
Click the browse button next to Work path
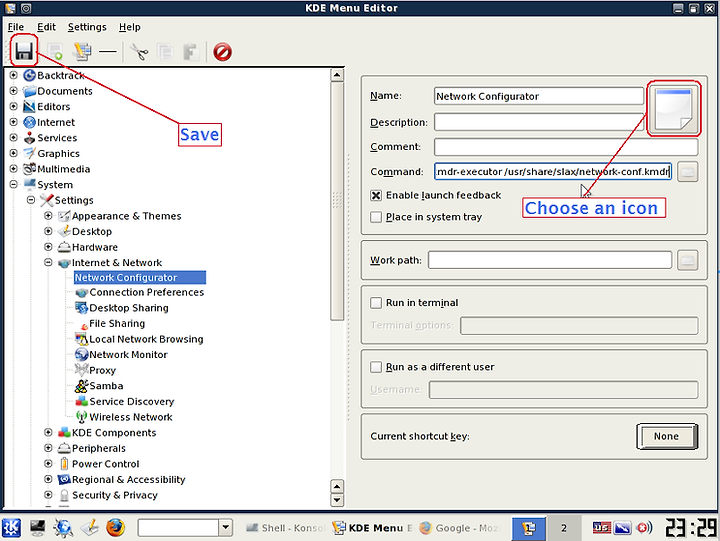click(x=687, y=260)
